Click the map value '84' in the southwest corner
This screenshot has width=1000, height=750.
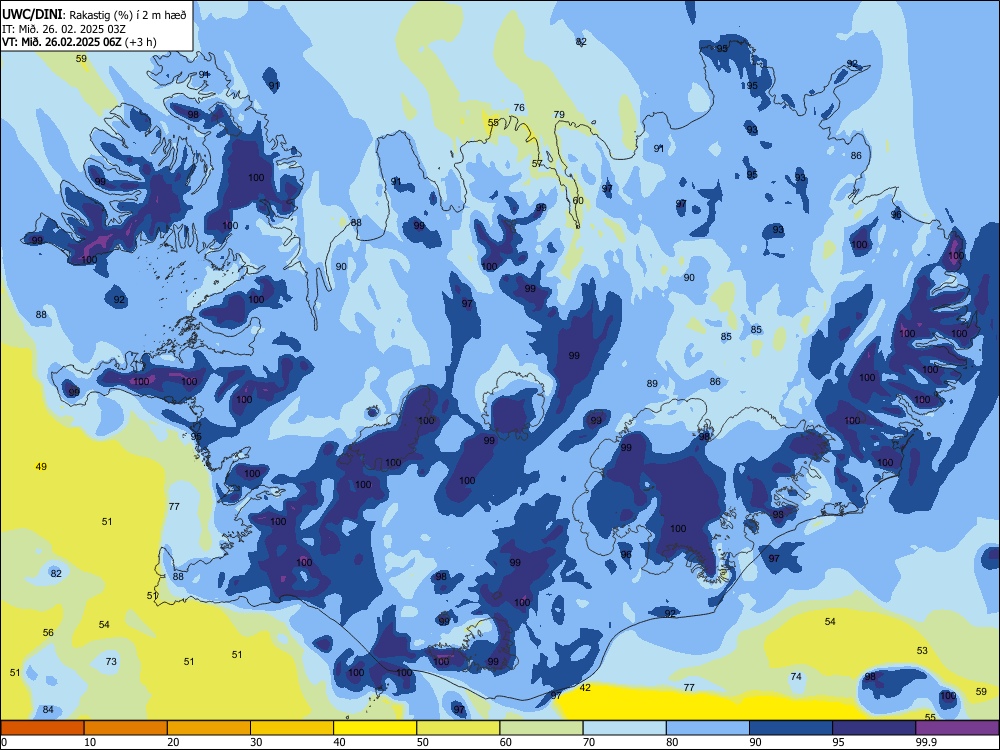pyautogui.click(x=48, y=709)
